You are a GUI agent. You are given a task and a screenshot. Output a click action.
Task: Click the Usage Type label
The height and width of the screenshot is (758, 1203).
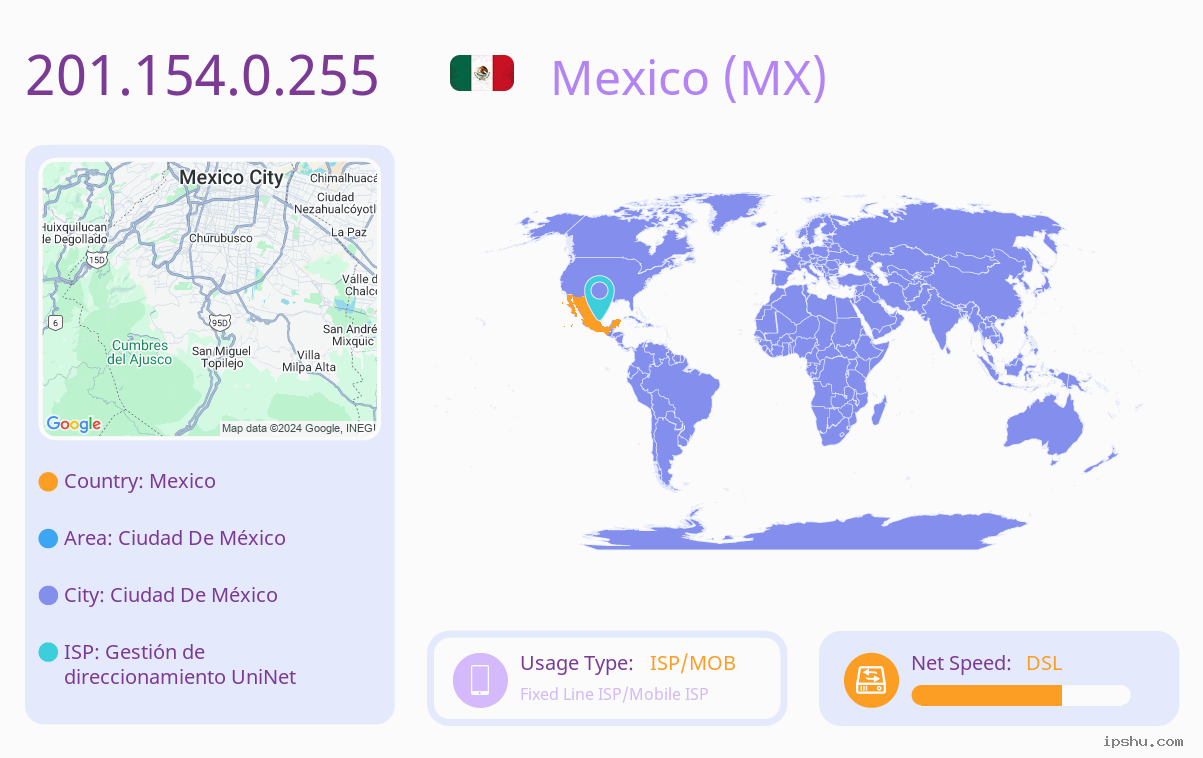[577, 663]
